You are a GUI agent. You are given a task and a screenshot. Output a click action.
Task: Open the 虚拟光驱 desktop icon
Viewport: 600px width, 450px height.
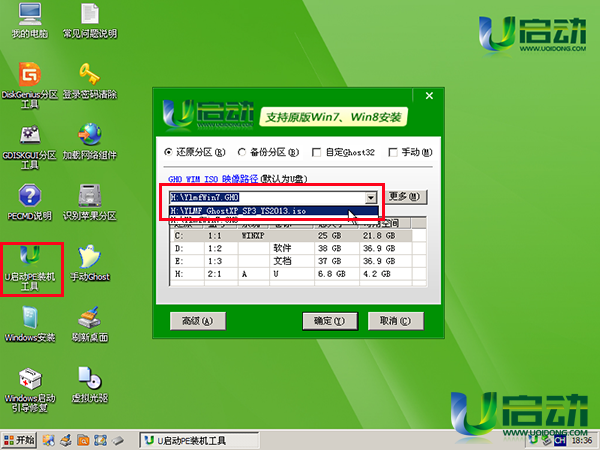pos(90,380)
